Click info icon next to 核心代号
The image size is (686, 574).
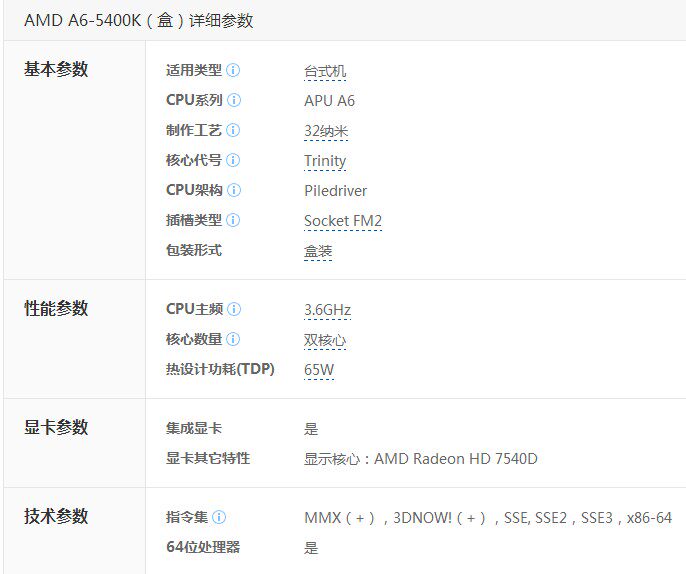233,160
